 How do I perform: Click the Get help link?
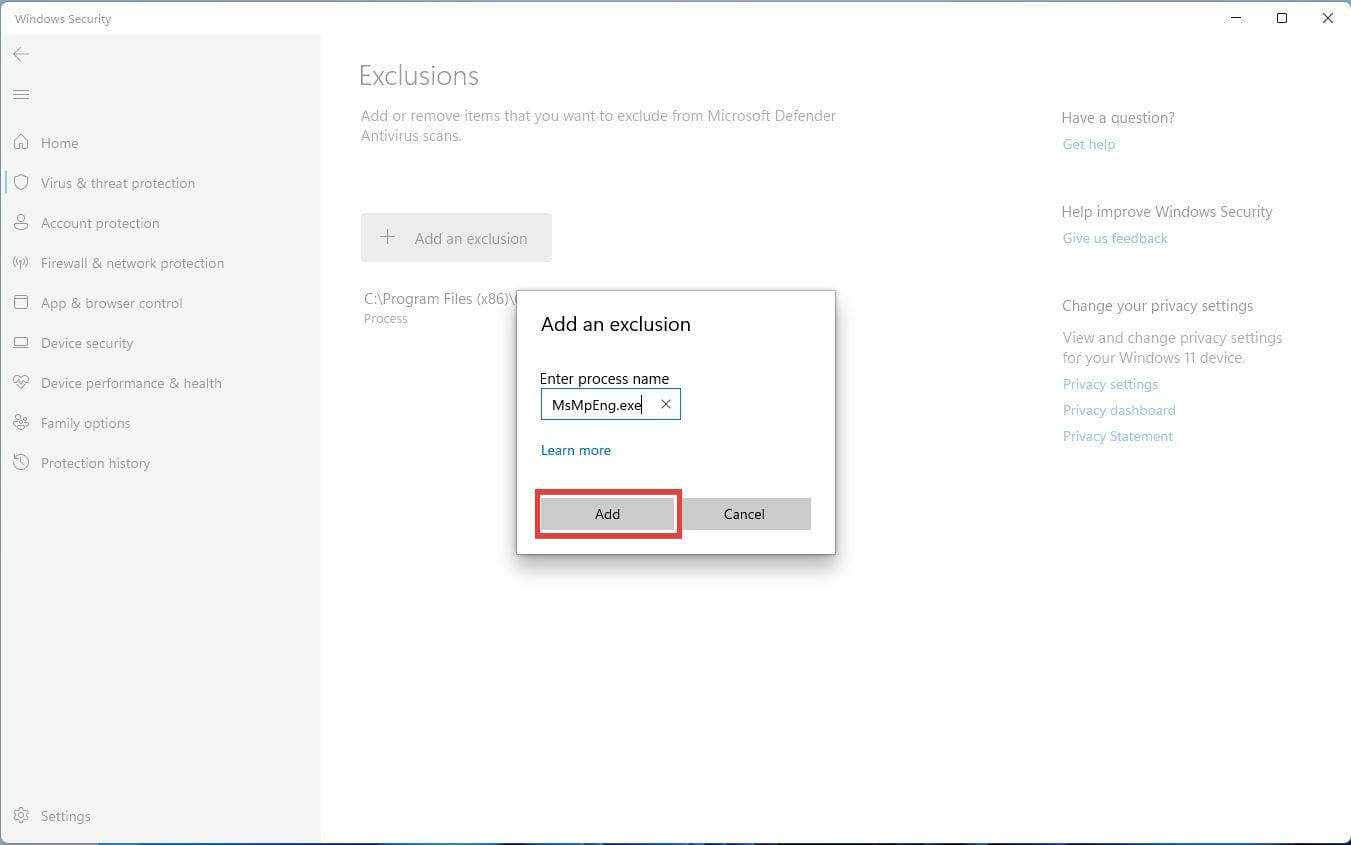[x=1088, y=144]
